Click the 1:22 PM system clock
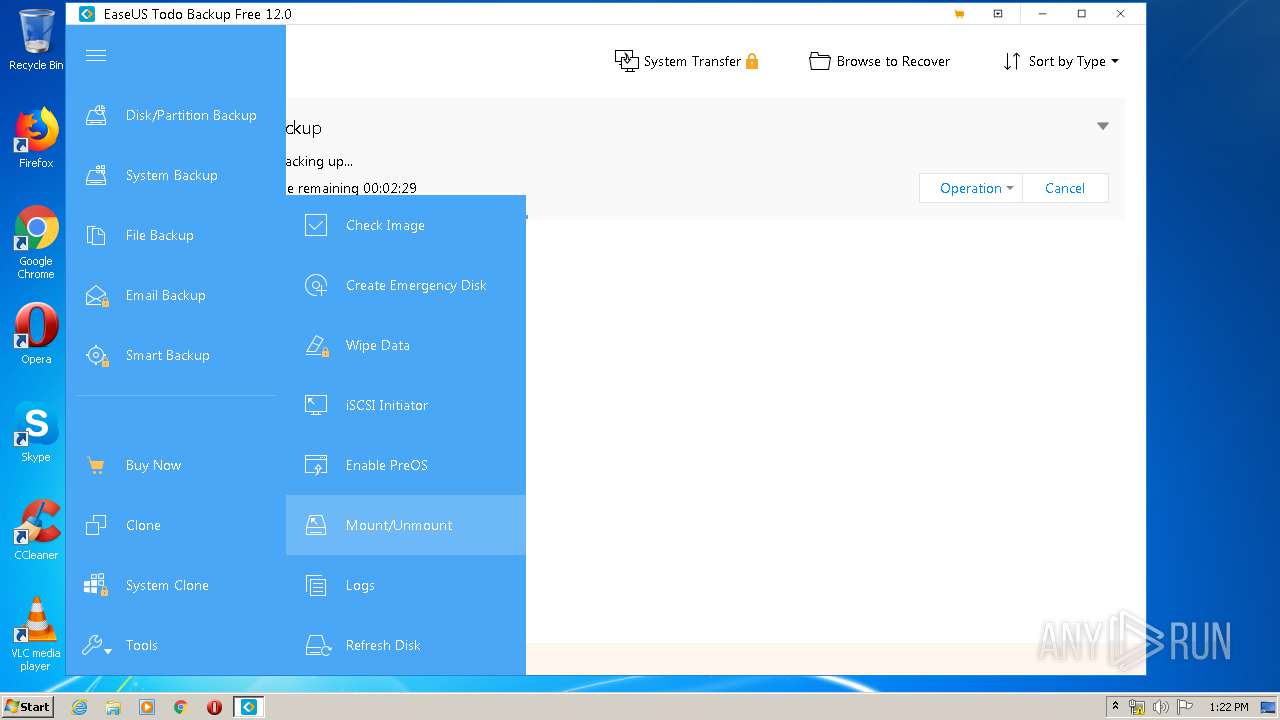1280x720 pixels. pyautogui.click(x=1228, y=707)
